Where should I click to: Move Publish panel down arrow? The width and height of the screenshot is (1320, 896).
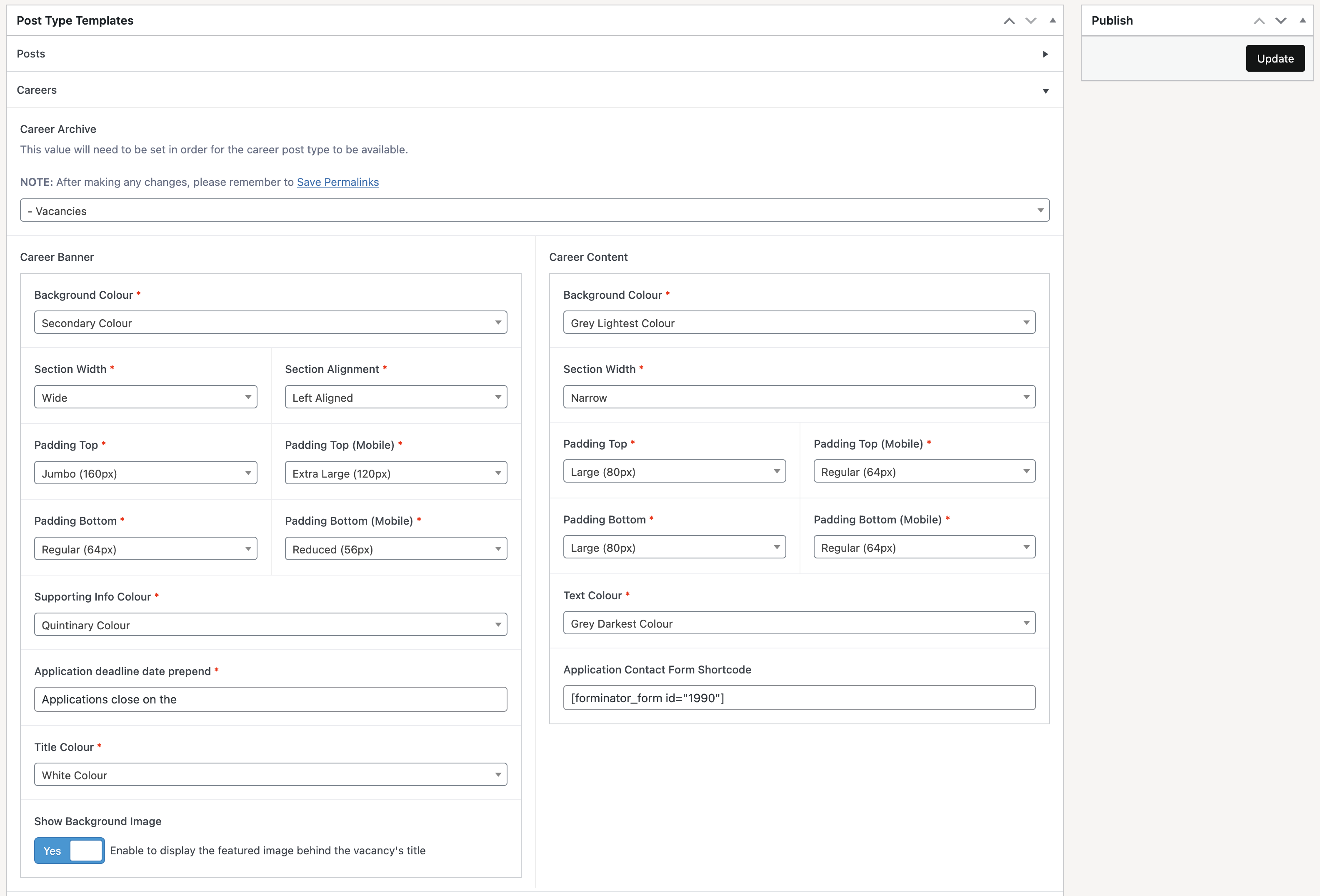tap(1280, 21)
